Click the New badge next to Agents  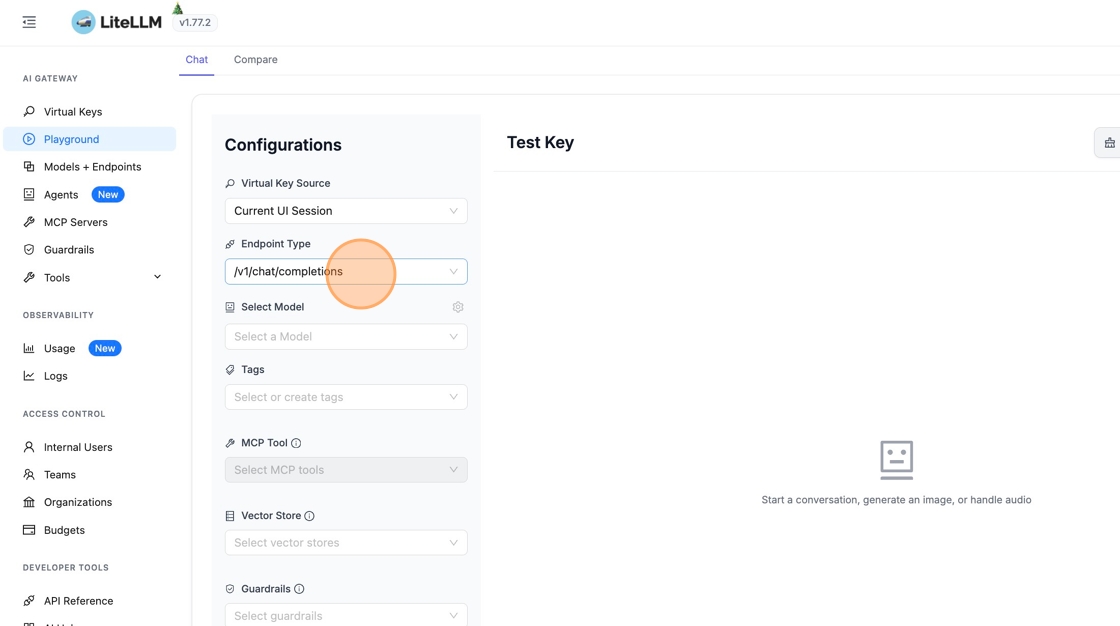tap(108, 194)
